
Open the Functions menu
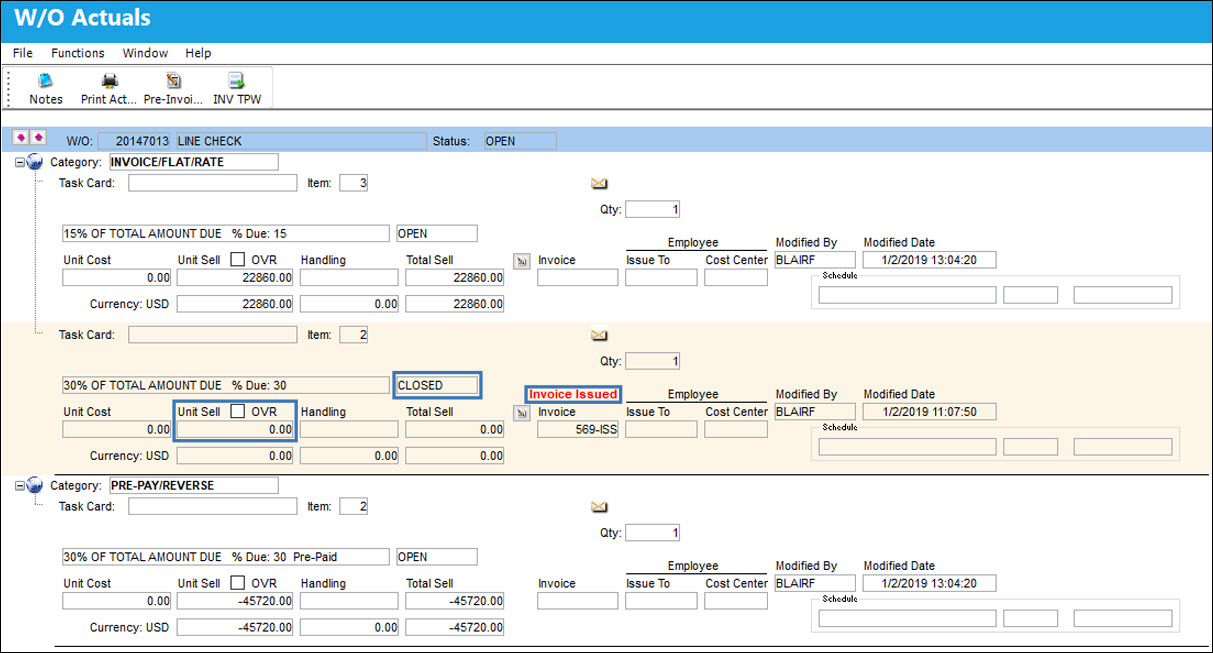tap(78, 53)
